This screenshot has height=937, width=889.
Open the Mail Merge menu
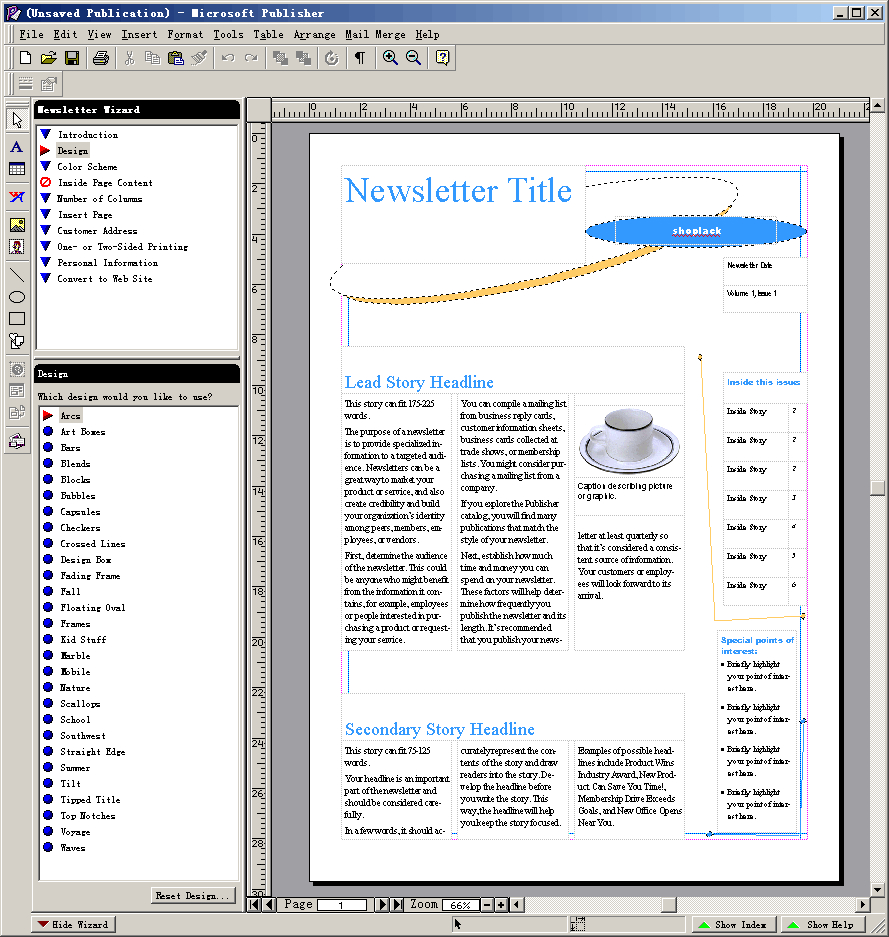point(373,33)
